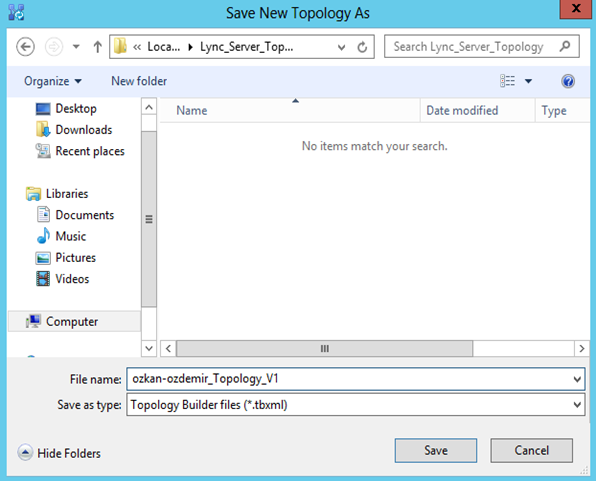Refresh the Lync_Server_Topology folder
This screenshot has width=596, height=481.
tap(362, 47)
